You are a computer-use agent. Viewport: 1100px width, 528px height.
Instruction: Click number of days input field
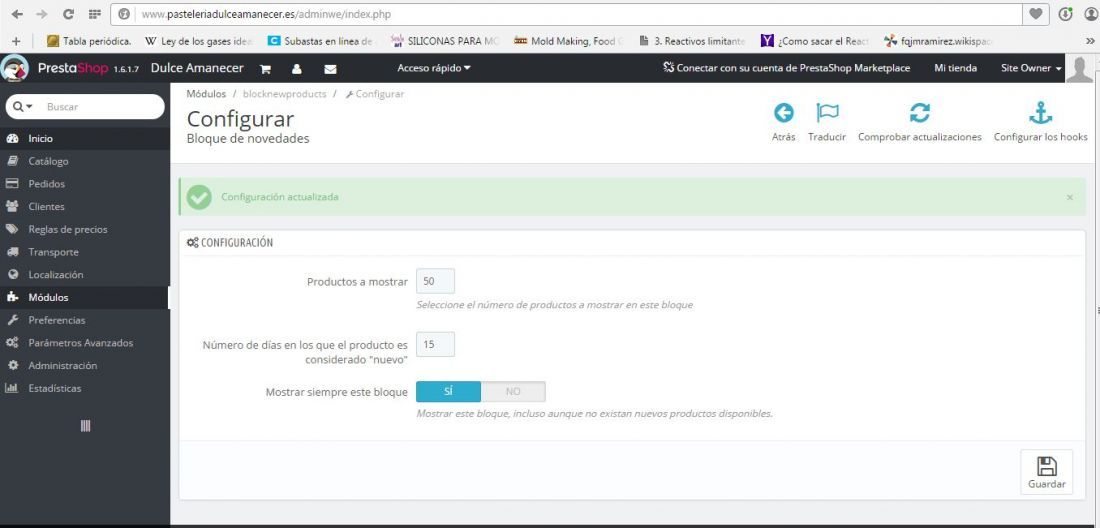[x=435, y=344]
